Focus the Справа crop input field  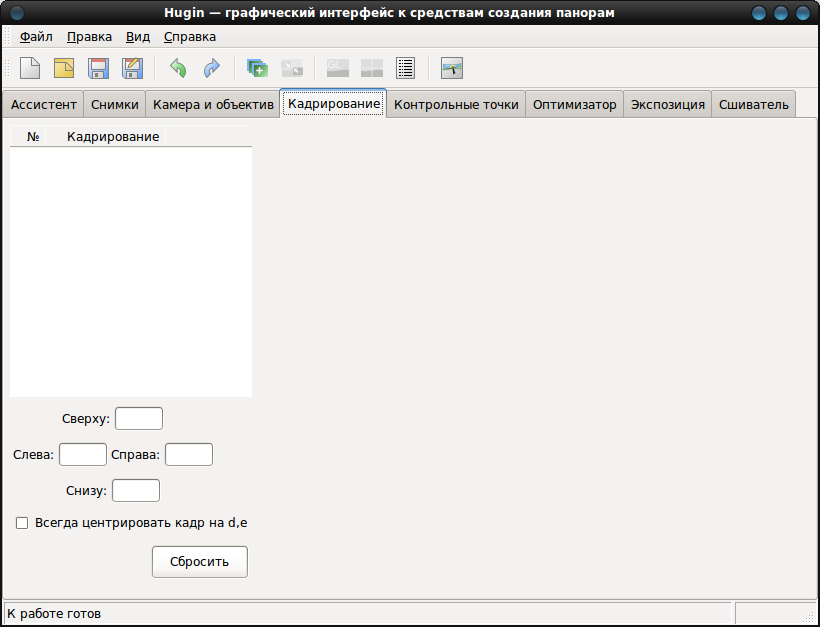pos(189,454)
